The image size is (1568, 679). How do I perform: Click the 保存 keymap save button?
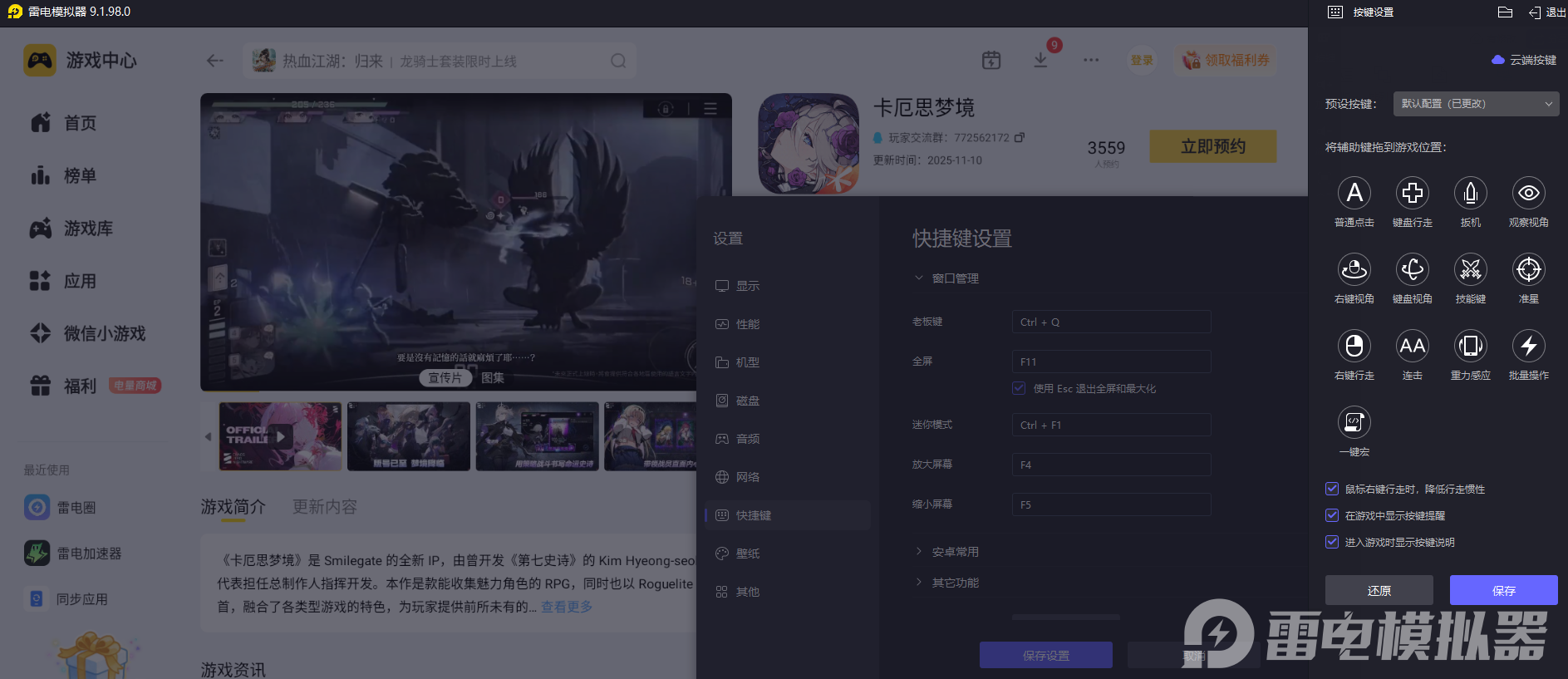tap(1504, 590)
